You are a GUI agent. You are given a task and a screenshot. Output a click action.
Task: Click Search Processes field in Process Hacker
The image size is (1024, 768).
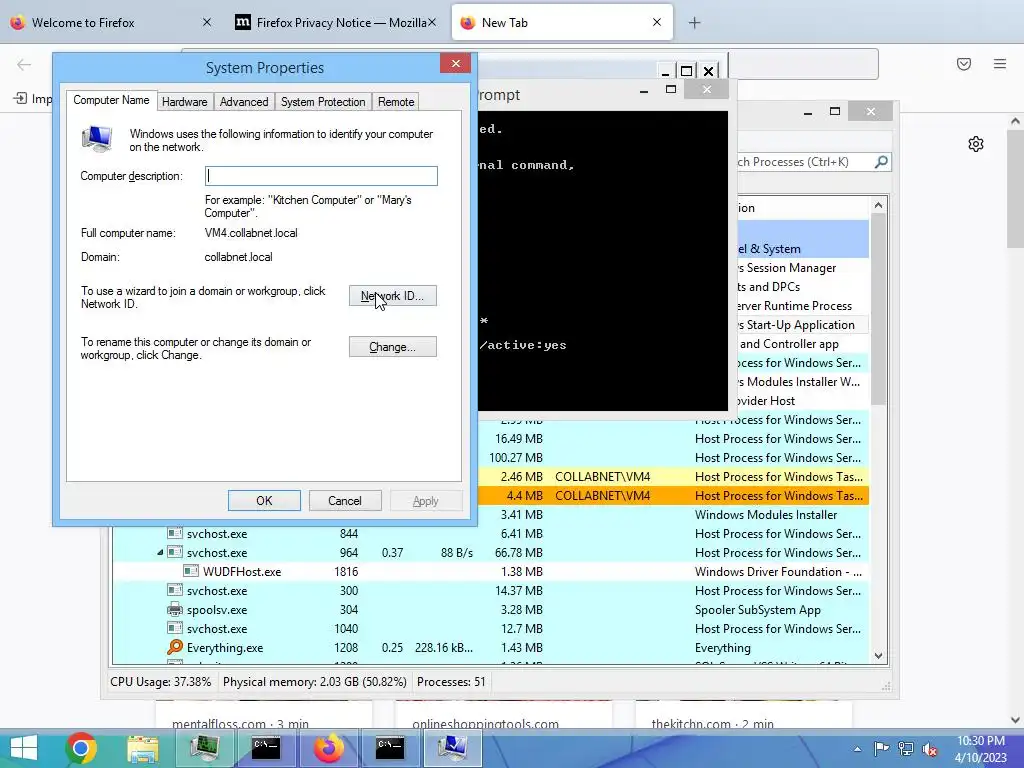coord(805,161)
